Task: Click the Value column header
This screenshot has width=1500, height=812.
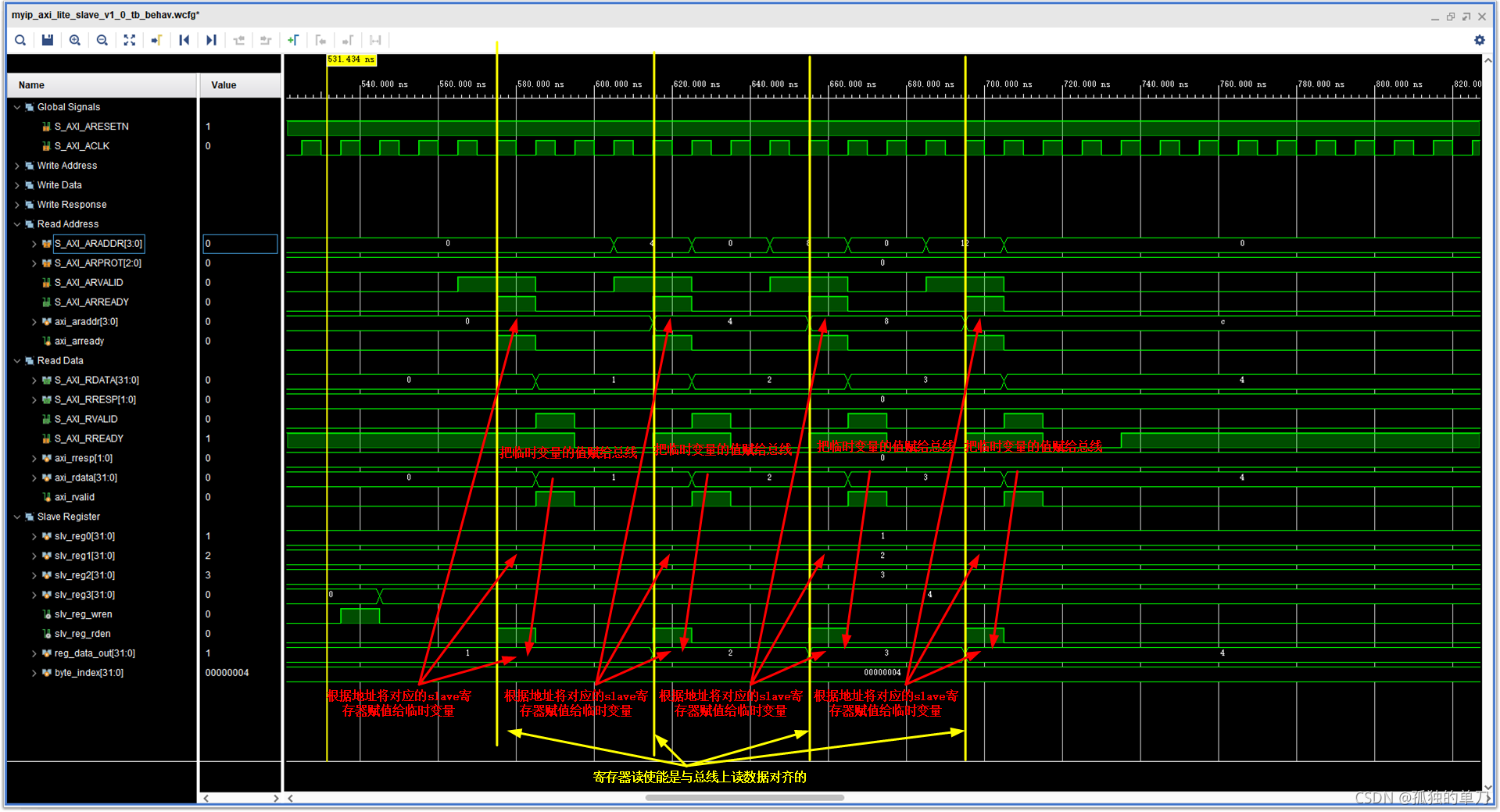Action: [x=241, y=85]
